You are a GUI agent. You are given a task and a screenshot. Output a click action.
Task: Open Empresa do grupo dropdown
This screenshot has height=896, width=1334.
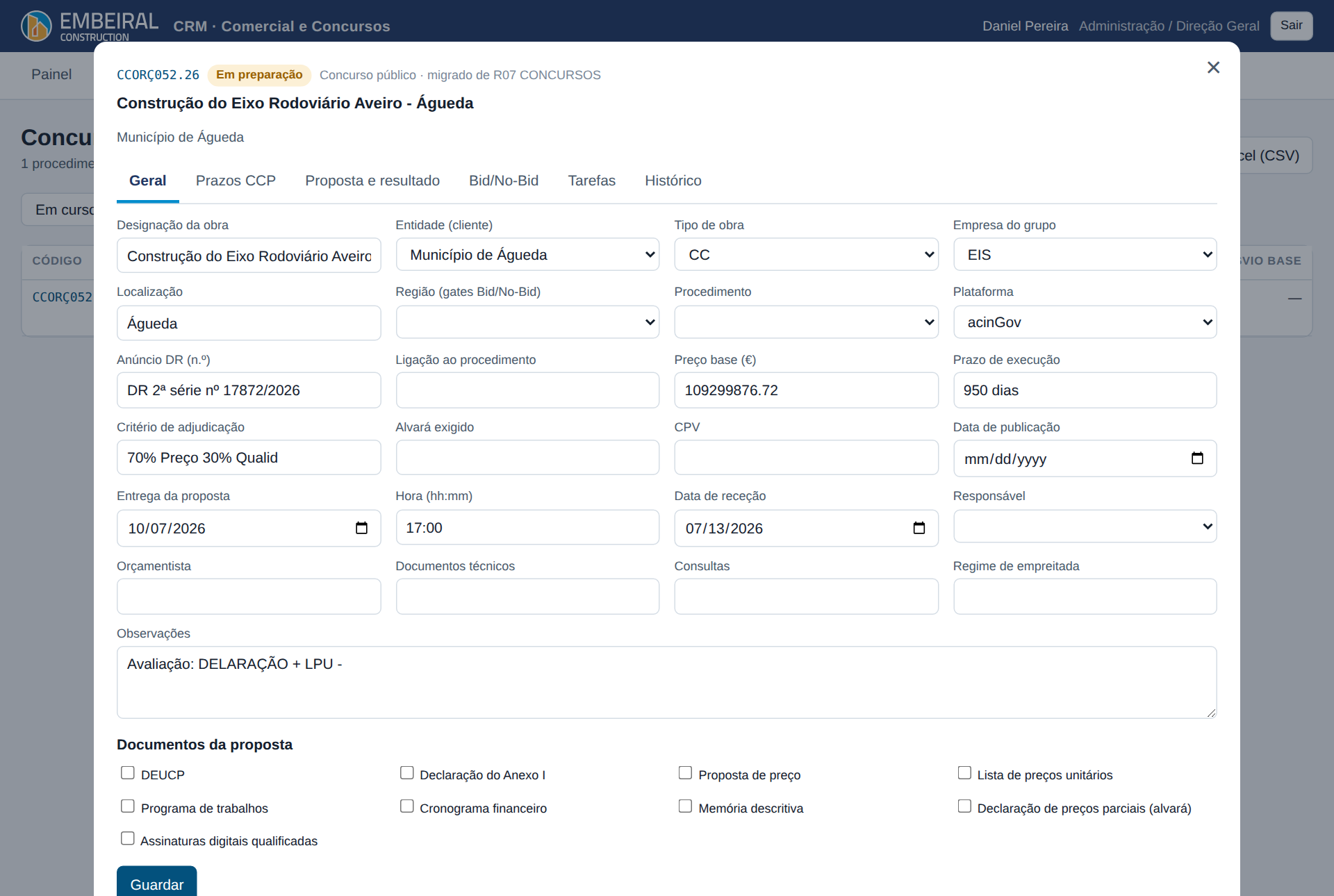1085,255
